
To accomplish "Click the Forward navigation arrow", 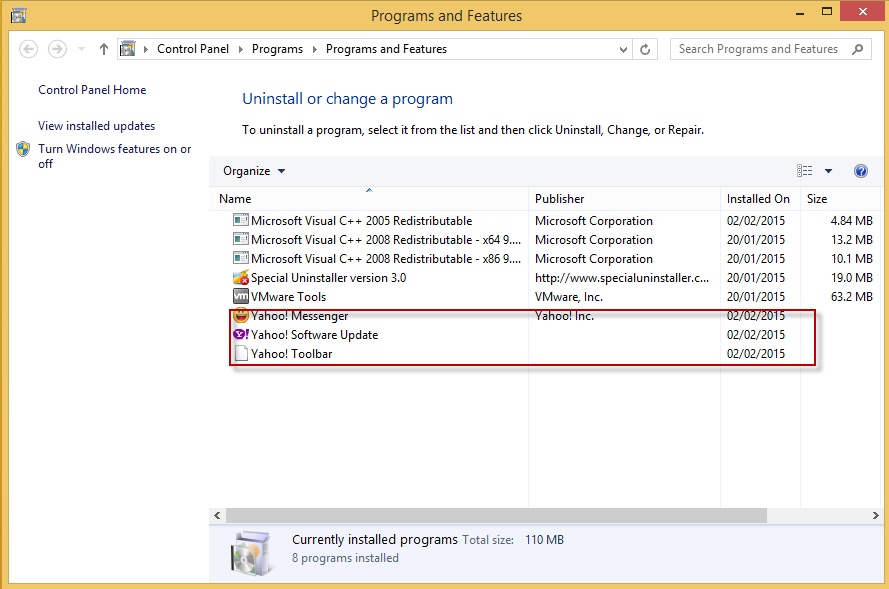I will point(57,49).
